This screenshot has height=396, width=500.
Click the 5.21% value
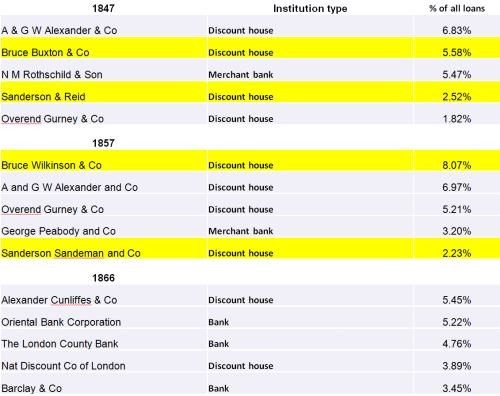click(x=457, y=209)
